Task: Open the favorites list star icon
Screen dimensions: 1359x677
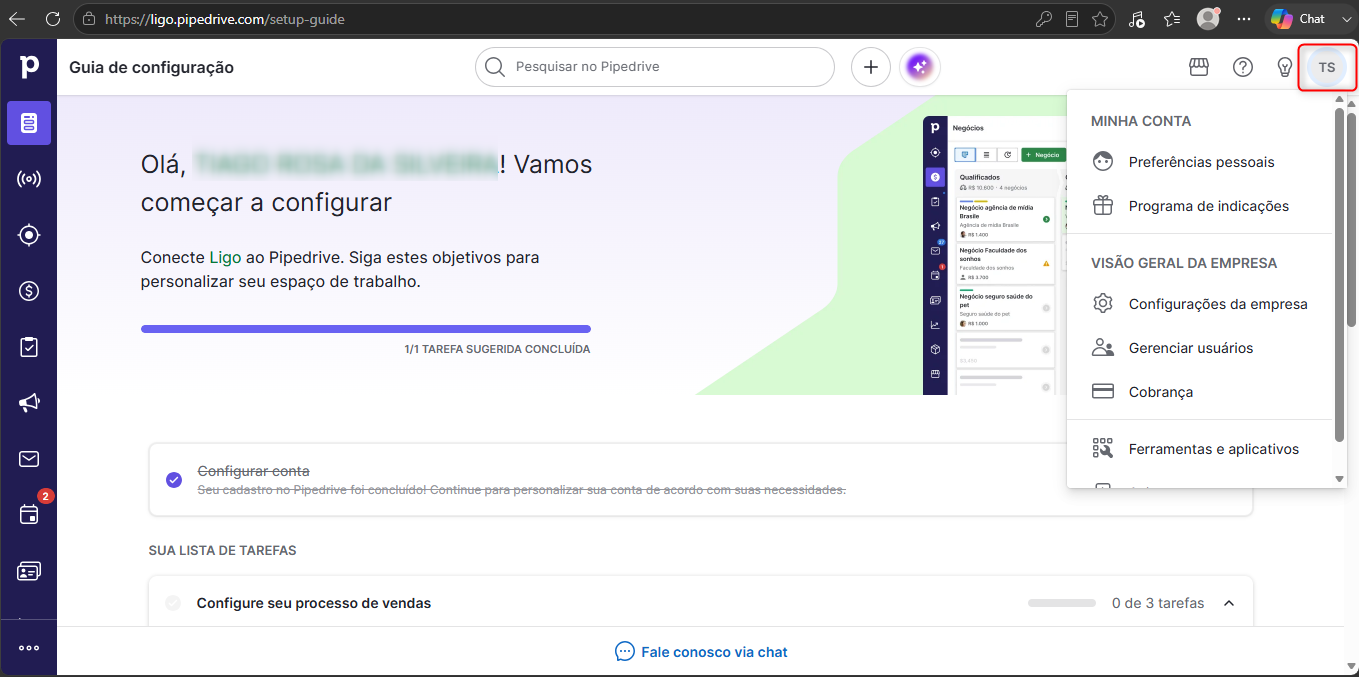Action: pyautogui.click(x=1172, y=19)
